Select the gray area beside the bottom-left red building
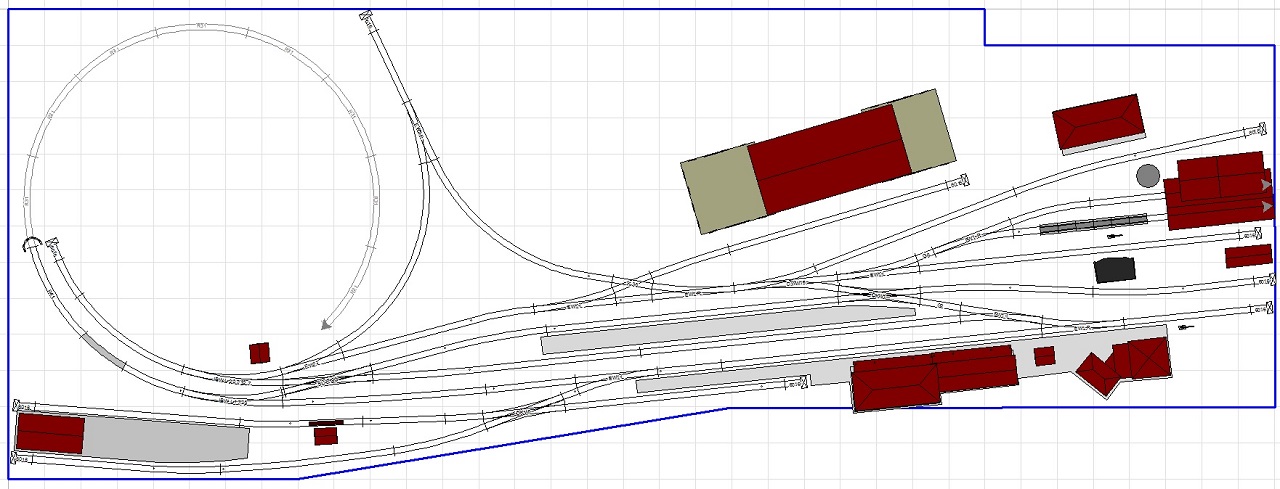The width and height of the screenshot is (1280, 489). 165,439
